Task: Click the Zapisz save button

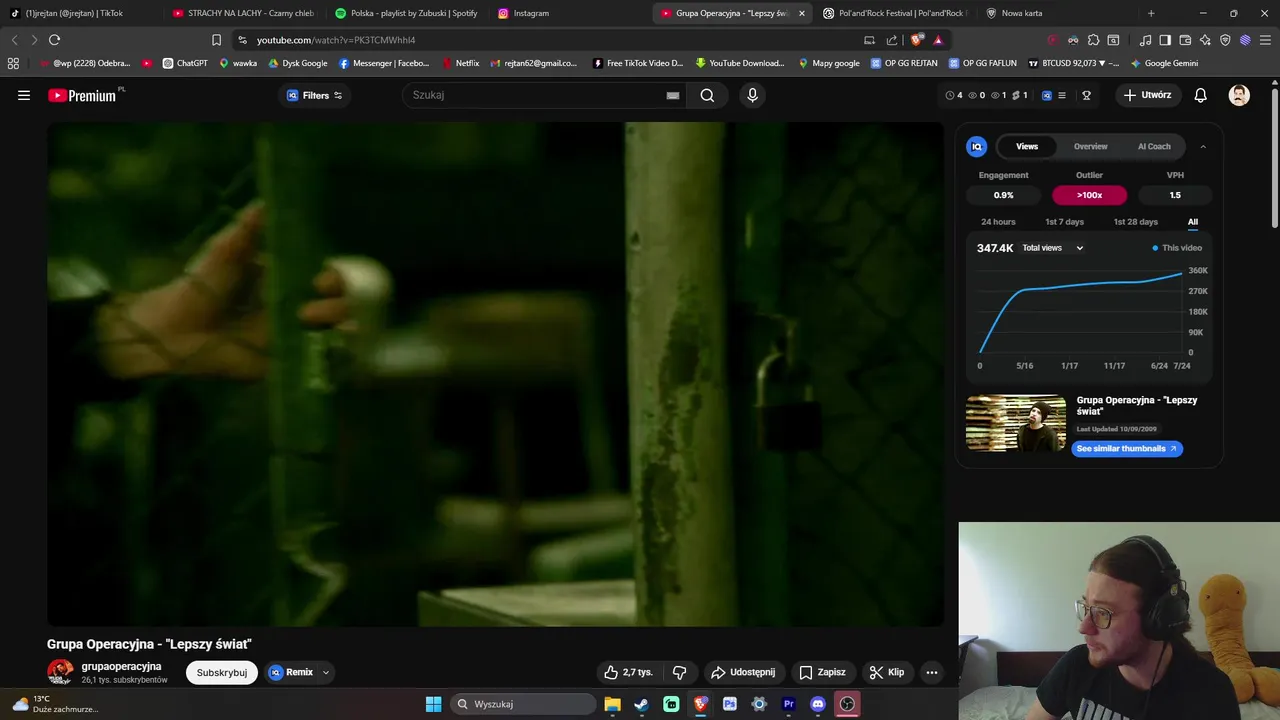Action: [822, 672]
